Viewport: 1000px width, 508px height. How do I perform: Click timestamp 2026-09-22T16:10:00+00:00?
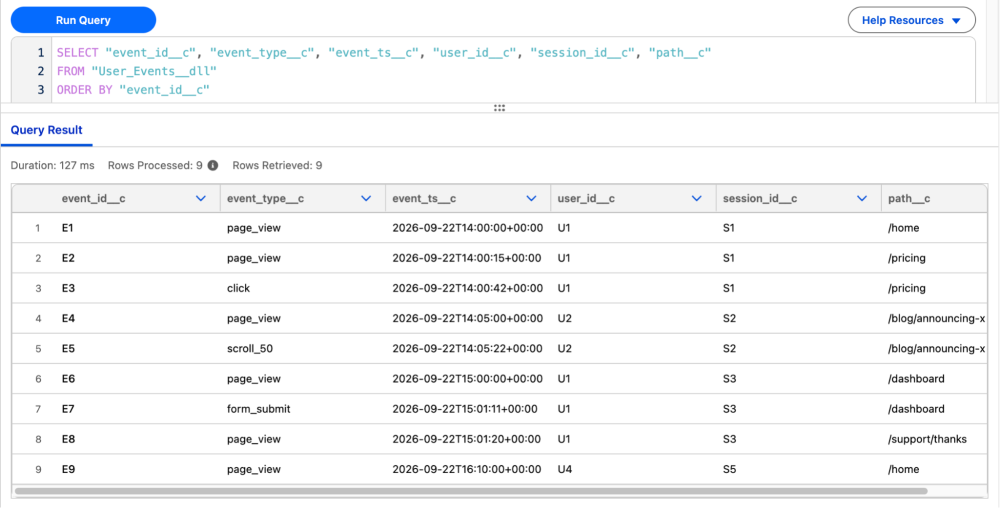(x=467, y=469)
